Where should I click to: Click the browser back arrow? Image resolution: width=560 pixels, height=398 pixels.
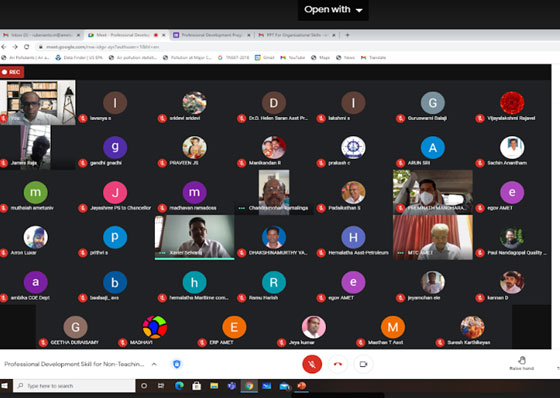click(4, 47)
